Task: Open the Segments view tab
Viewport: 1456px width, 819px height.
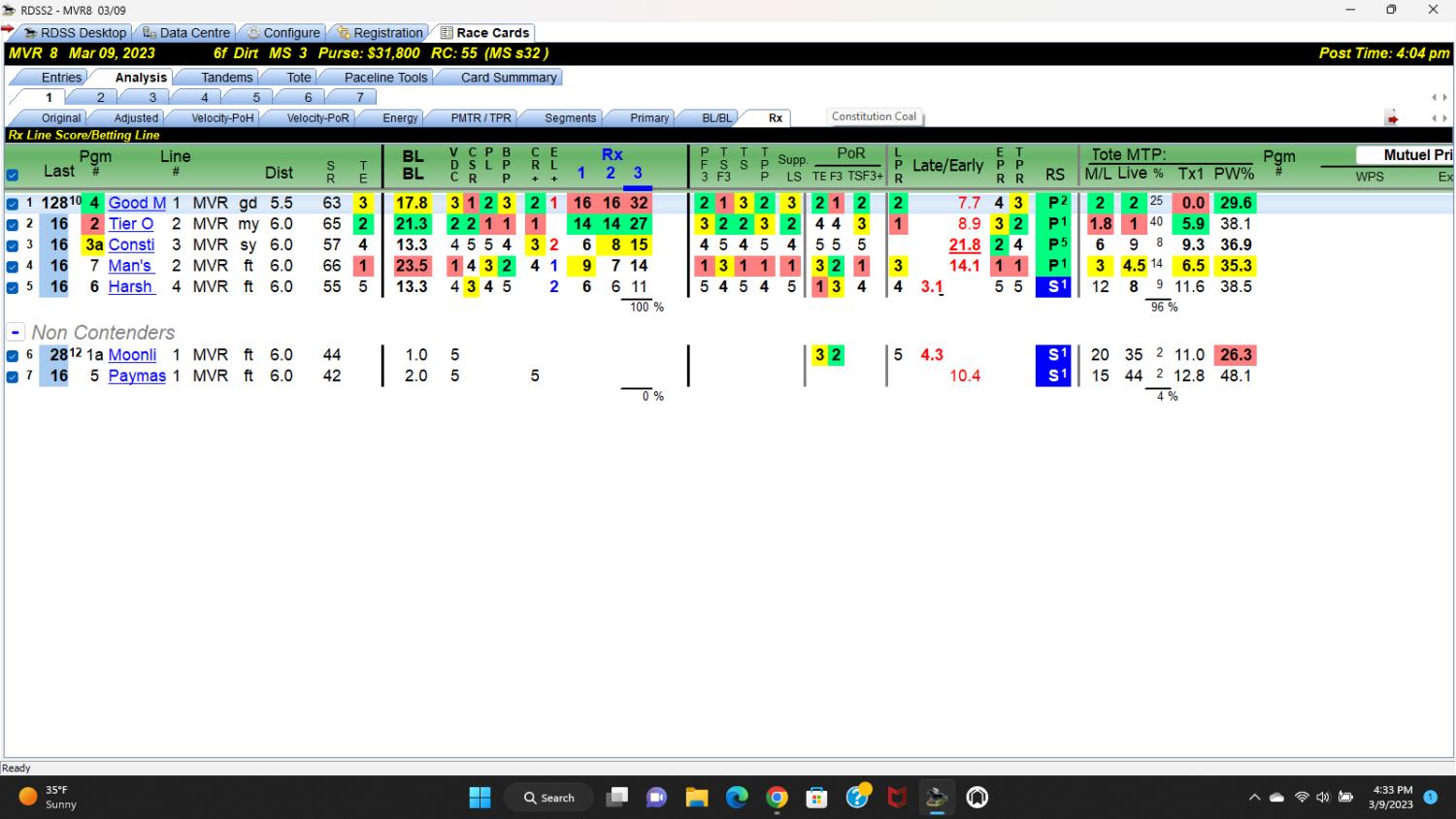Action: point(570,117)
